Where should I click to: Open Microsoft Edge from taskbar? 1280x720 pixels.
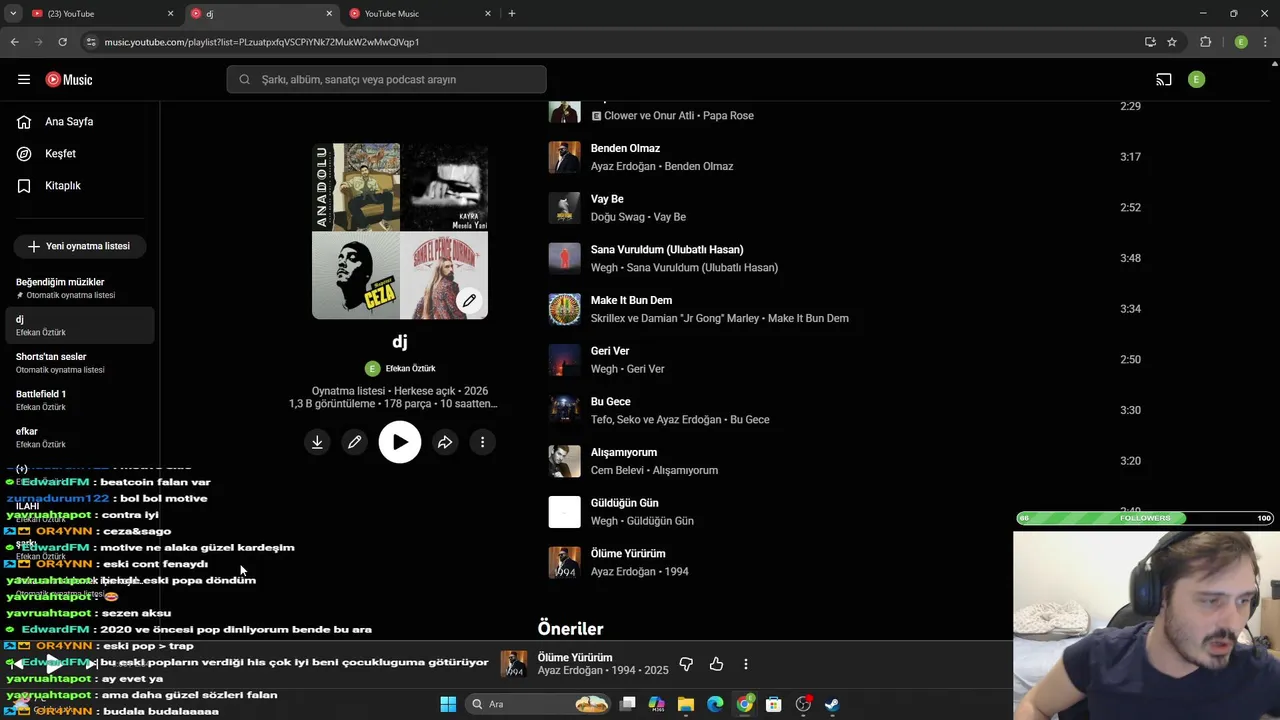[715, 704]
